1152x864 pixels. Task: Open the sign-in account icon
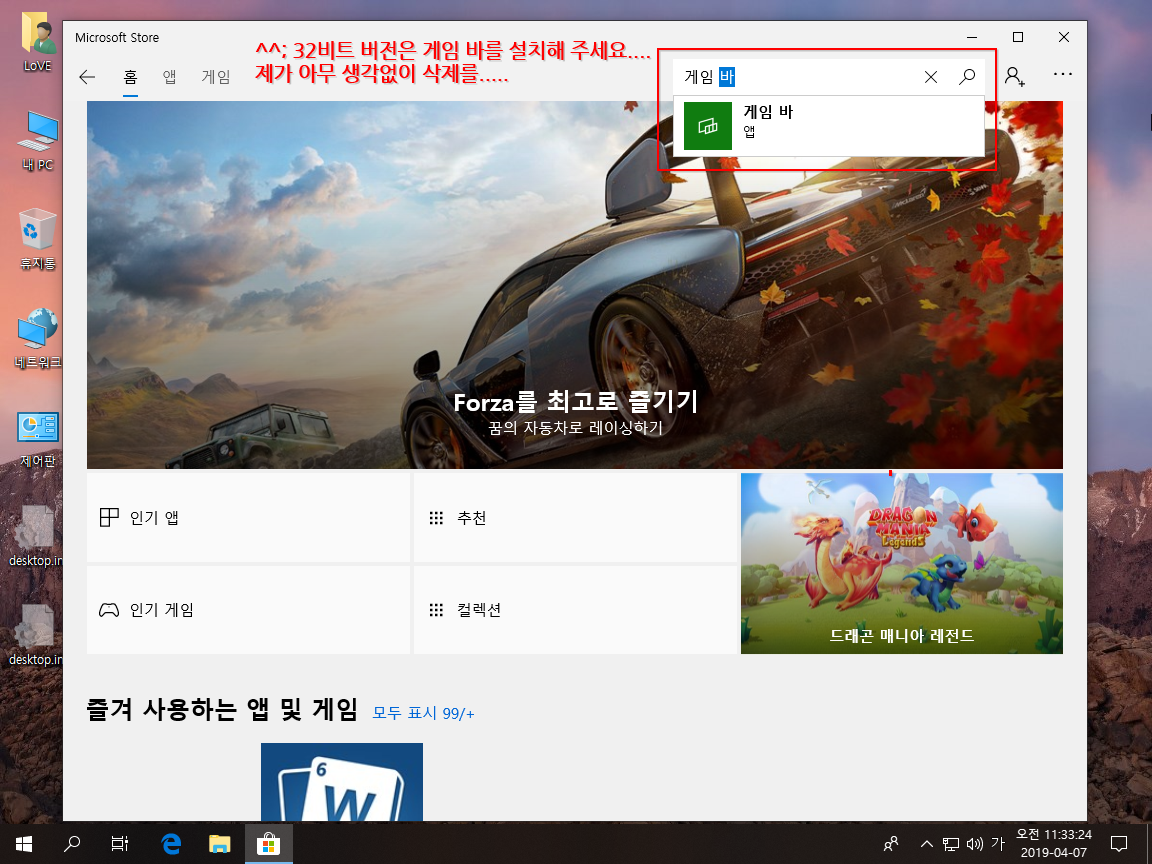click(x=1015, y=76)
